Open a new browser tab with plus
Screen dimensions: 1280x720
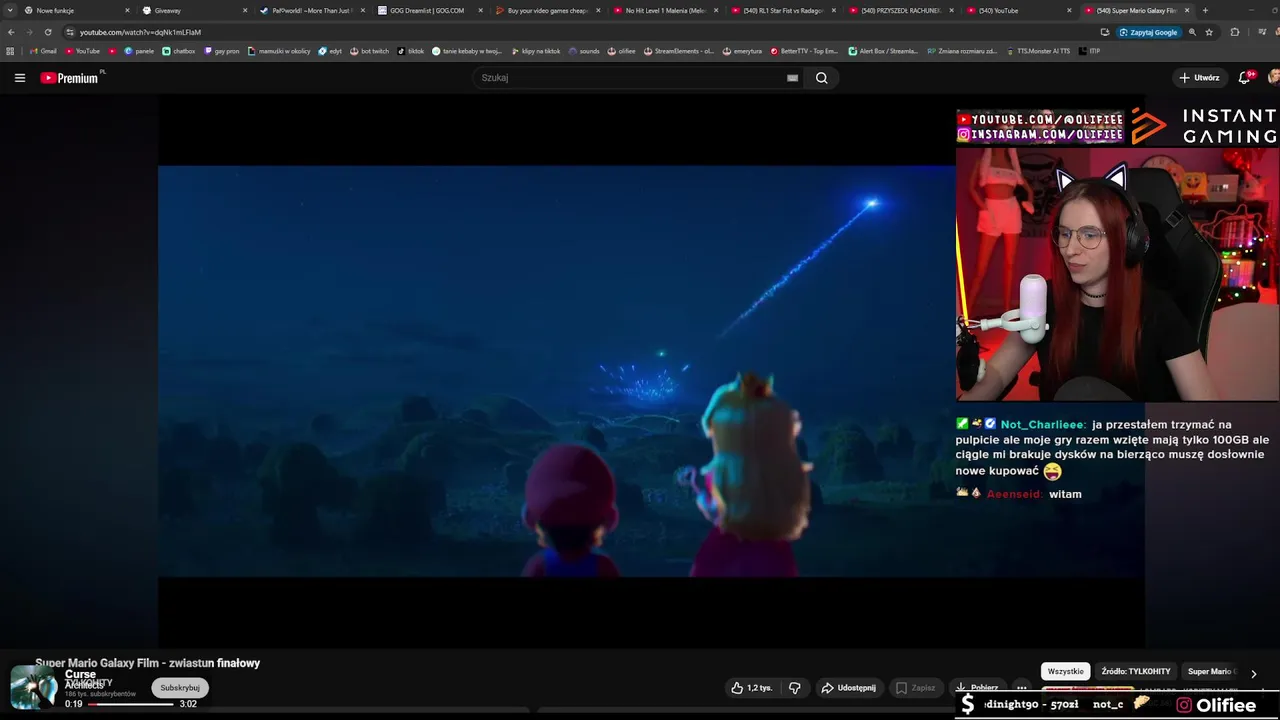pyautogui.click(x=1205, y=10)
